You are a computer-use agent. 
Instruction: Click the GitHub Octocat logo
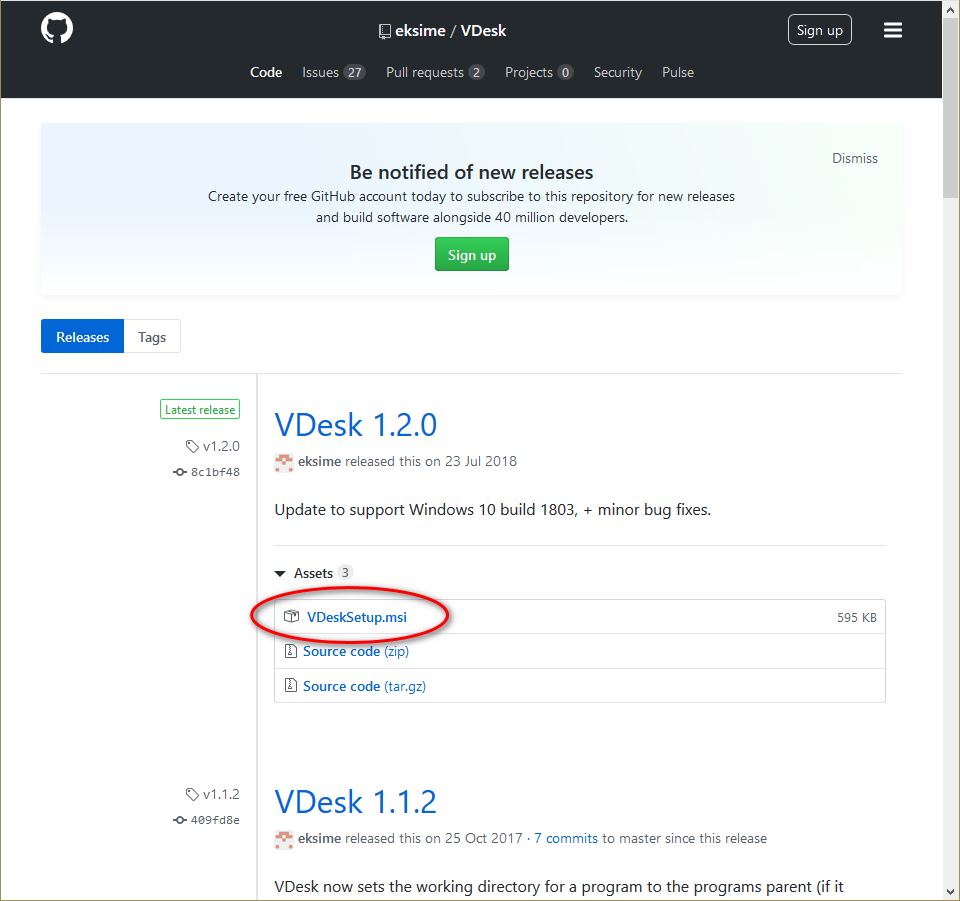coord(57,29)
